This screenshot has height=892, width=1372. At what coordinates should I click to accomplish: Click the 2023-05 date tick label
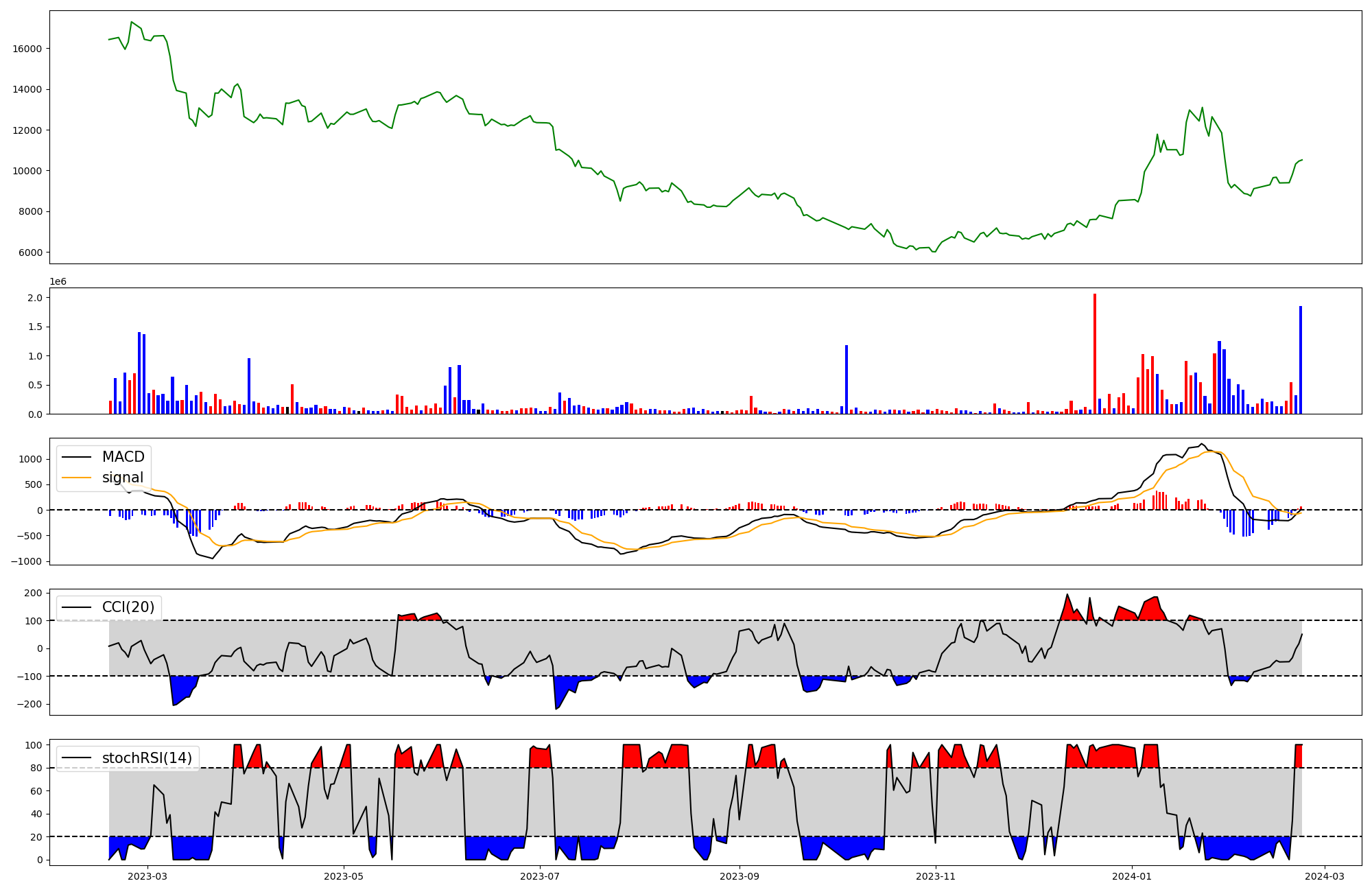[x=344, y=876]
